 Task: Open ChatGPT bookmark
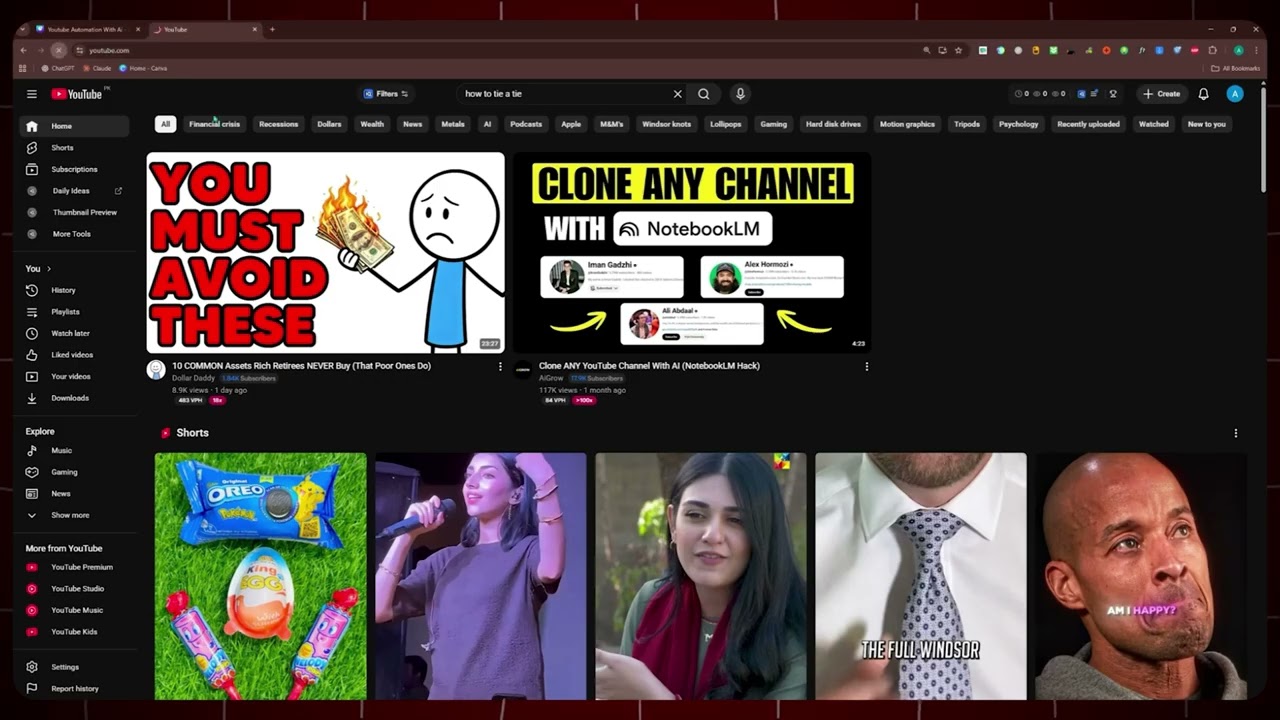58,68
